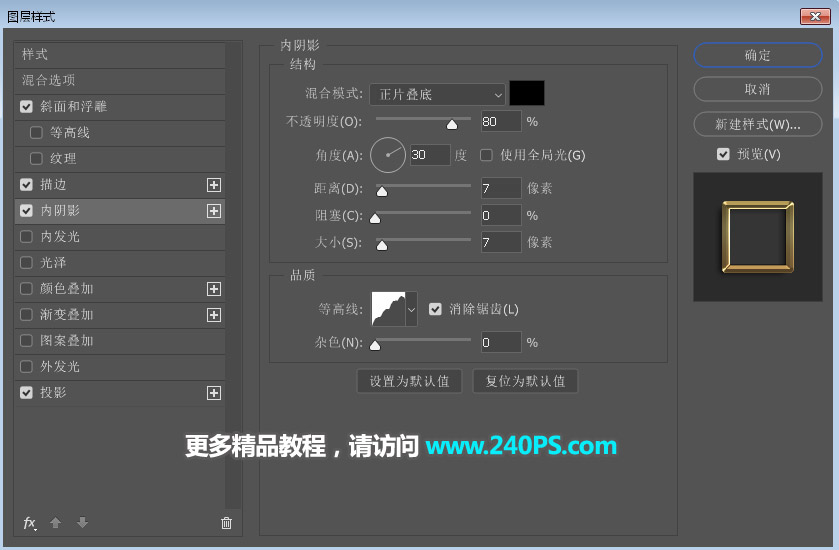Viewport: 839px width, 550px height.
Task: Click the 距离 slider handle
Action: pos(382,192)
